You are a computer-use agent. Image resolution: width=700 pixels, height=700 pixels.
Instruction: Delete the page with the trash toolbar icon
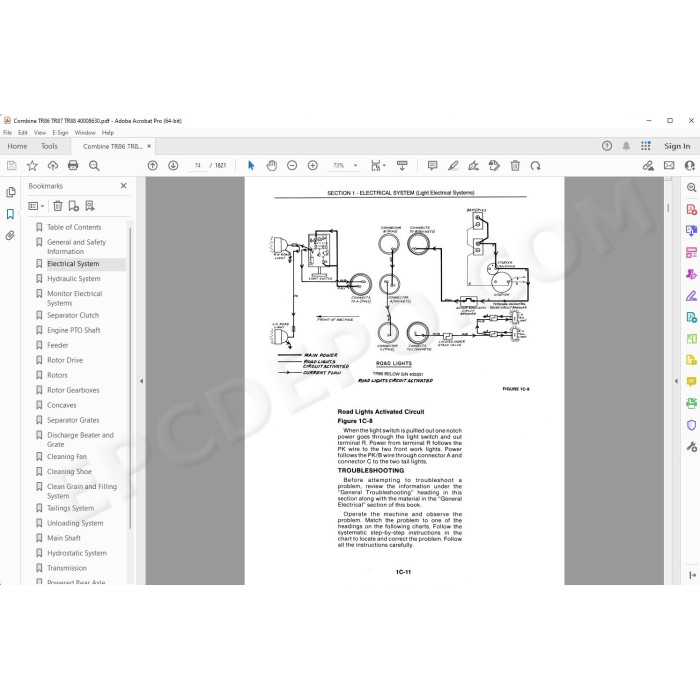(x=515, y=166)
